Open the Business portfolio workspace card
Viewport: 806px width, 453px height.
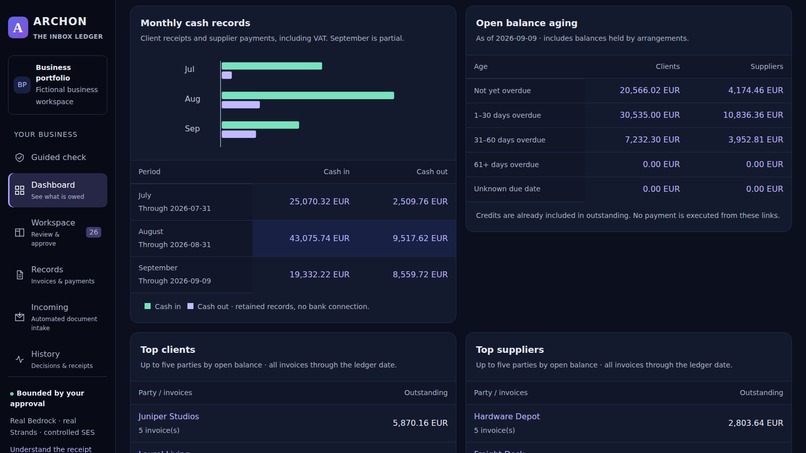click(58, 85)
